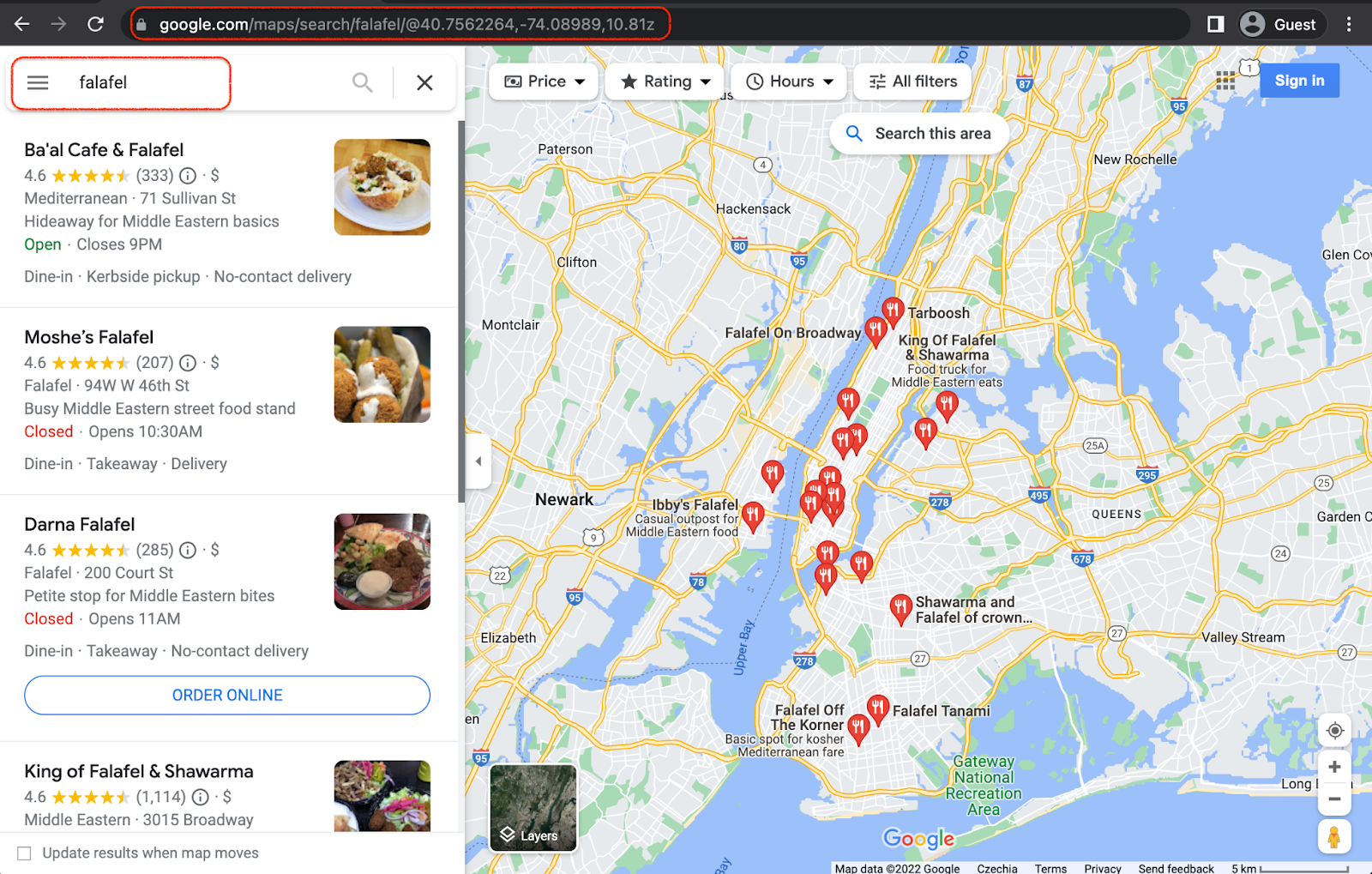
Task: Expand the Rating filter dropdown
Action: click(665, 81)
